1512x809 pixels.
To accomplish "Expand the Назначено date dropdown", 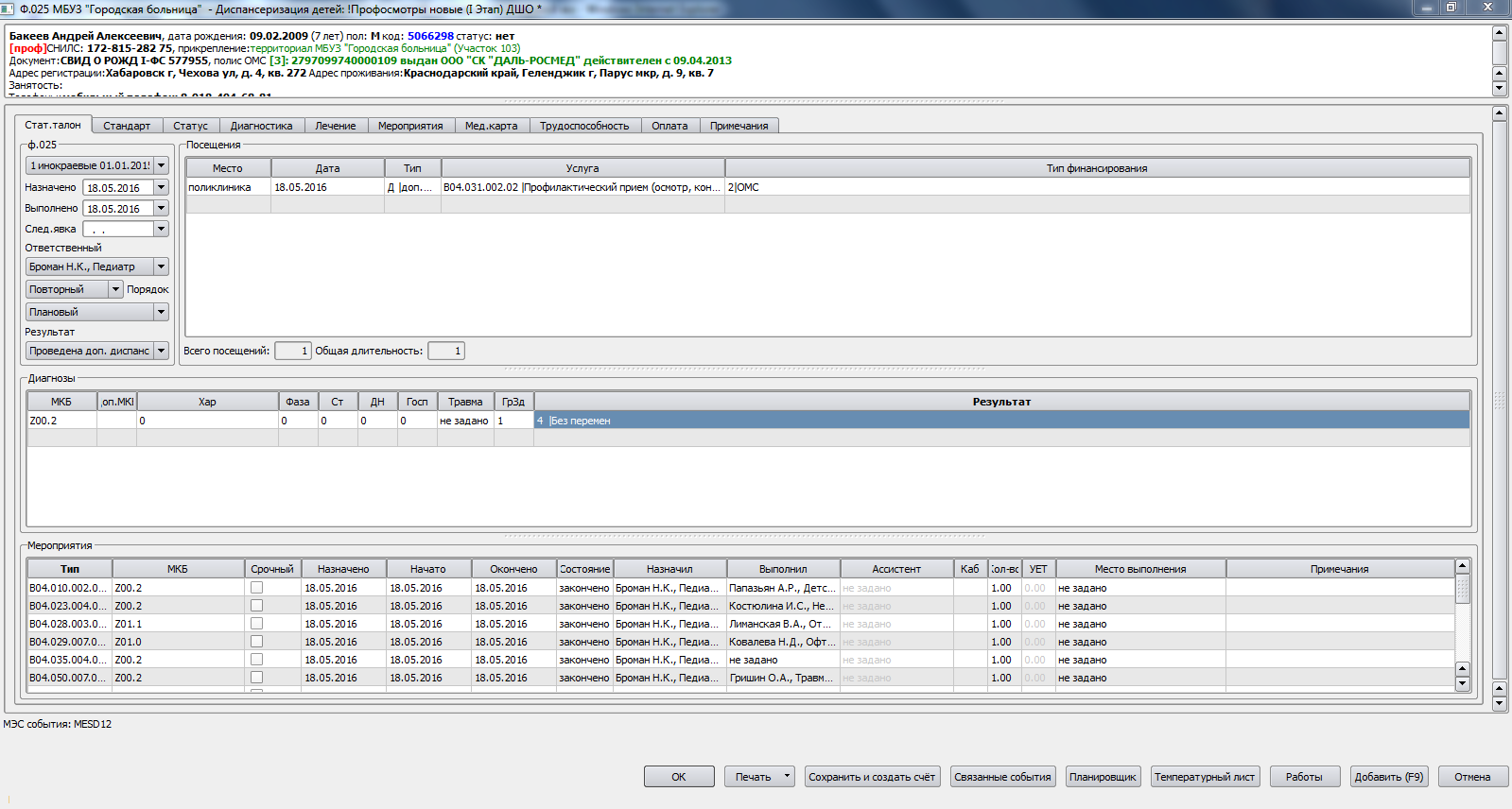I will click(x=161, y=188).
